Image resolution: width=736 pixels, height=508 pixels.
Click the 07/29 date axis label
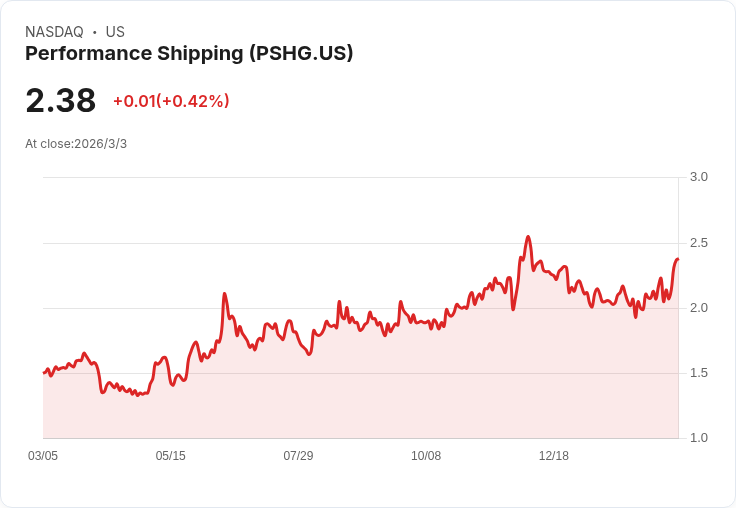pos(298,456)
